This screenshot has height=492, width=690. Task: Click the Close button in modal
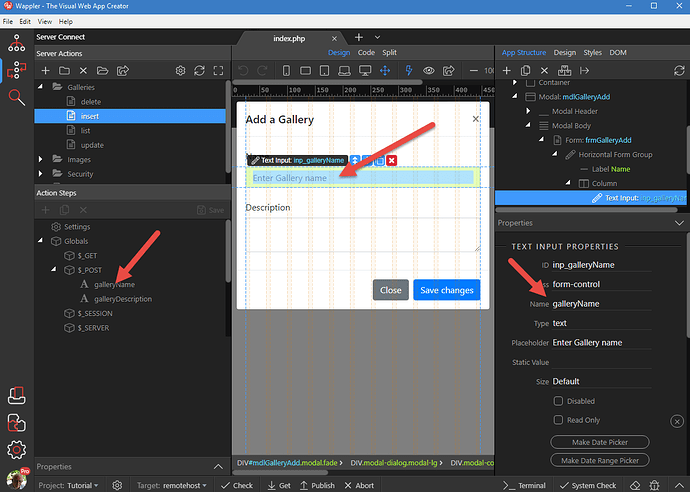391,290
